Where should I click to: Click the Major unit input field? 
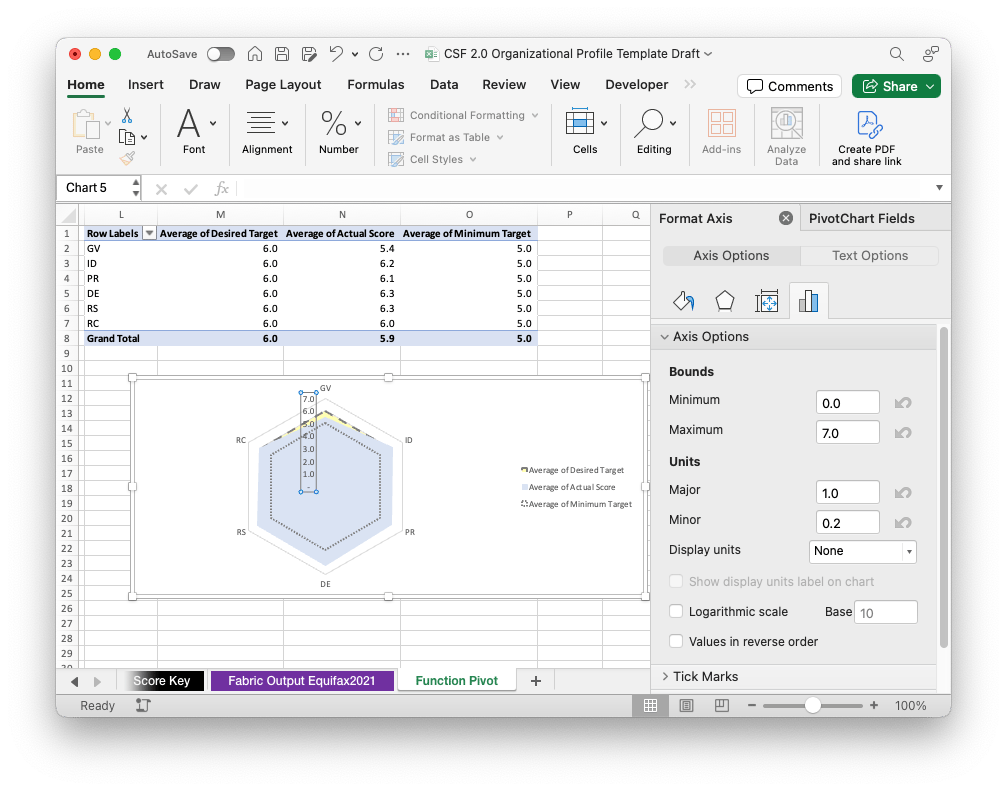[x=847, y=493]
